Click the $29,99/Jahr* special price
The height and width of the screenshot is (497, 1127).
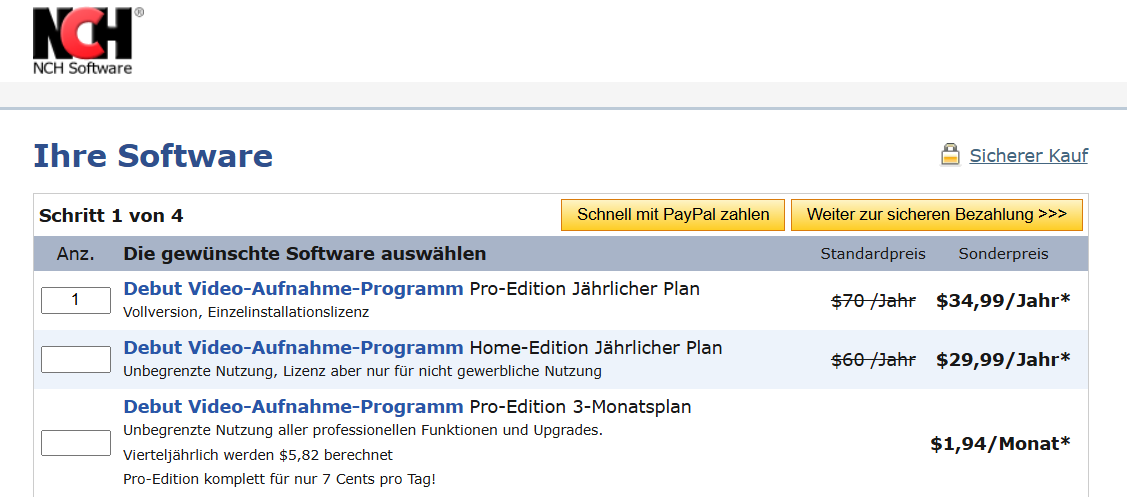click(1003, 360)
